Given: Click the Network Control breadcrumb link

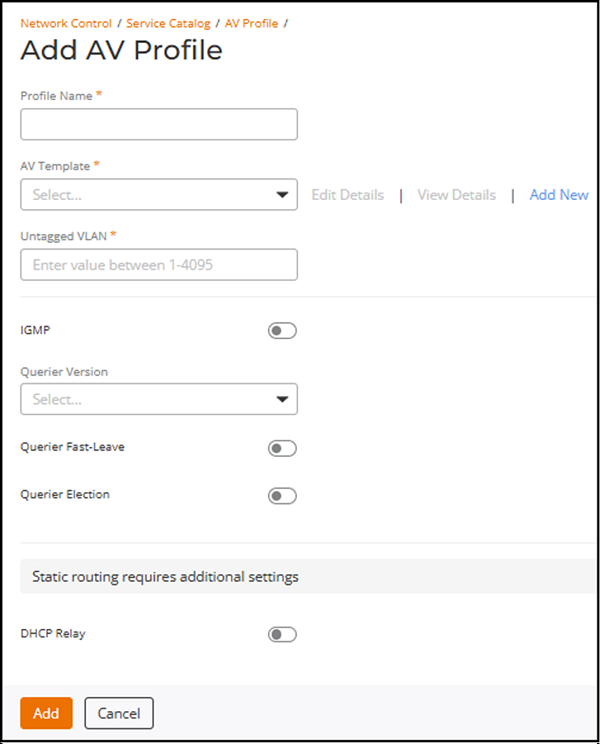Looking at the screenshot, I should (66, 23).
